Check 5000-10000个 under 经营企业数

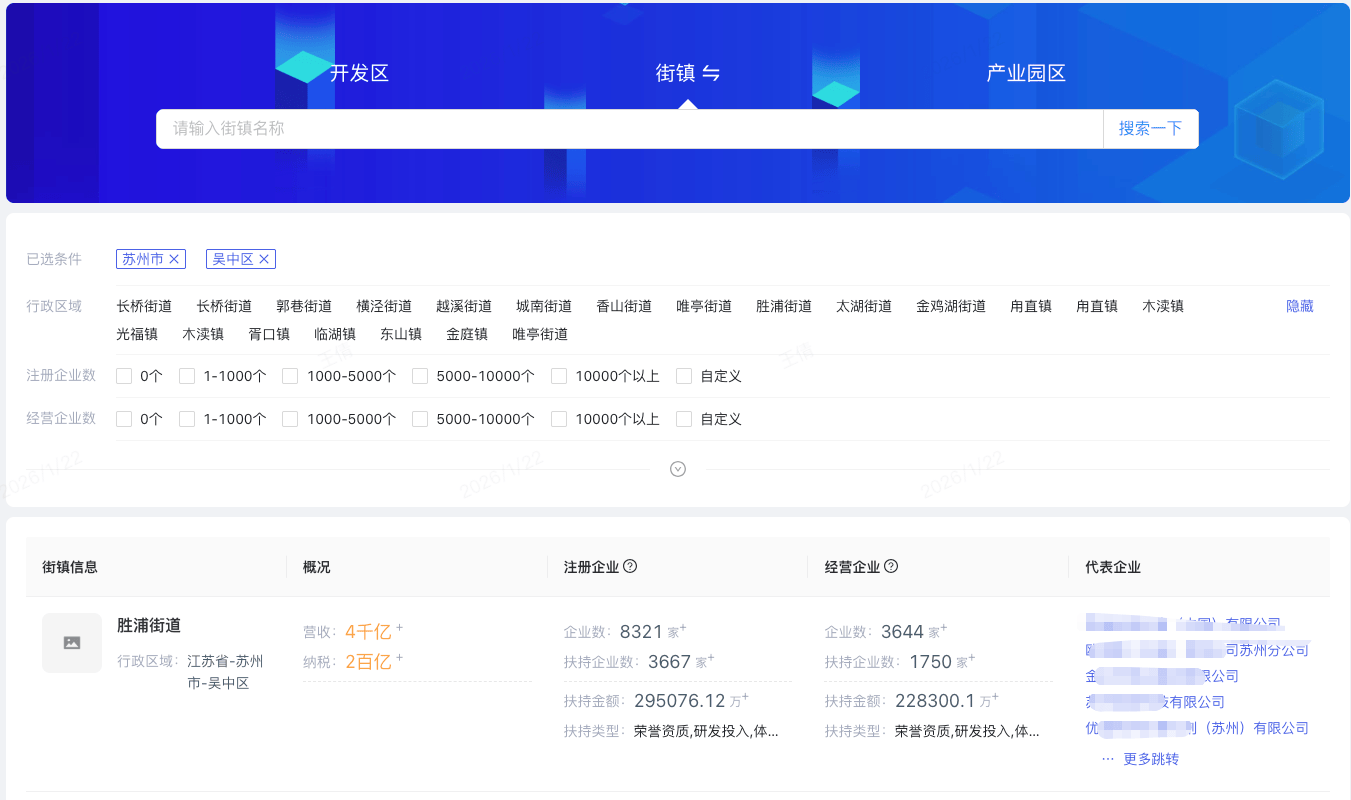(420, 419)
